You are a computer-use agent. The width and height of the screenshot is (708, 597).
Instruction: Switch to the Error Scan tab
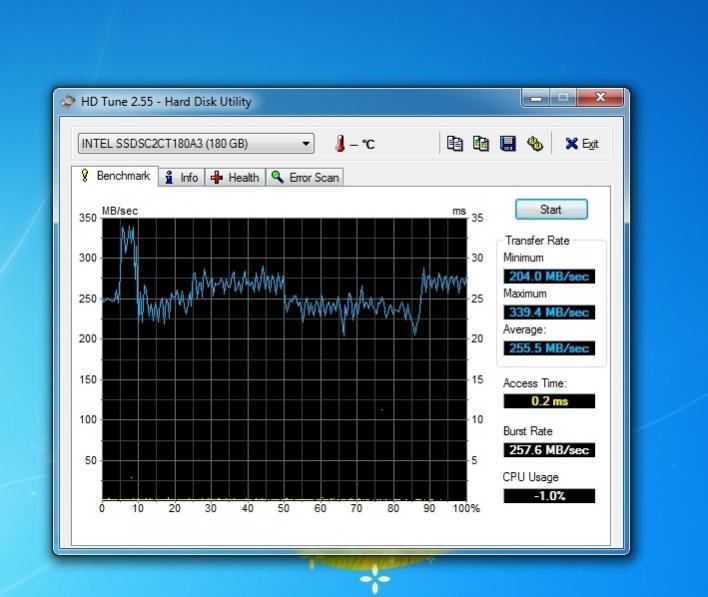(305, 177)
